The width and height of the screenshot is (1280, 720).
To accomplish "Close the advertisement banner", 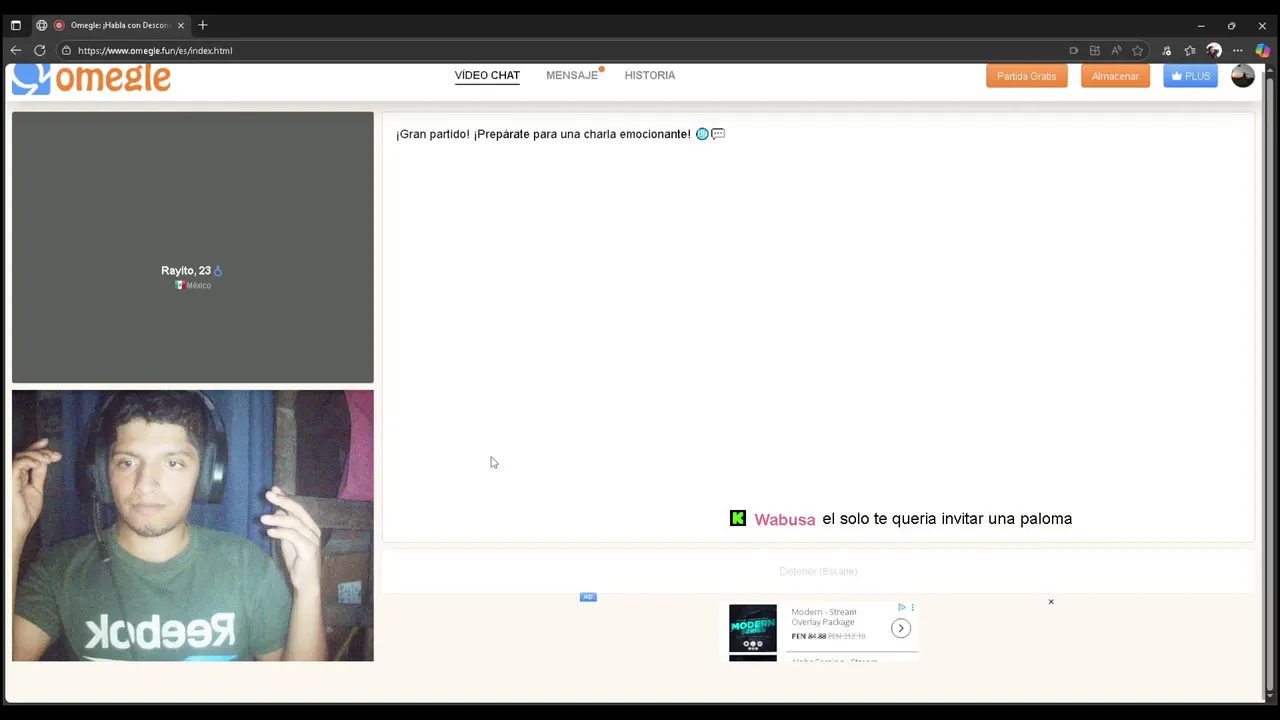I will pyautogui.click(x=1051, y=602).
